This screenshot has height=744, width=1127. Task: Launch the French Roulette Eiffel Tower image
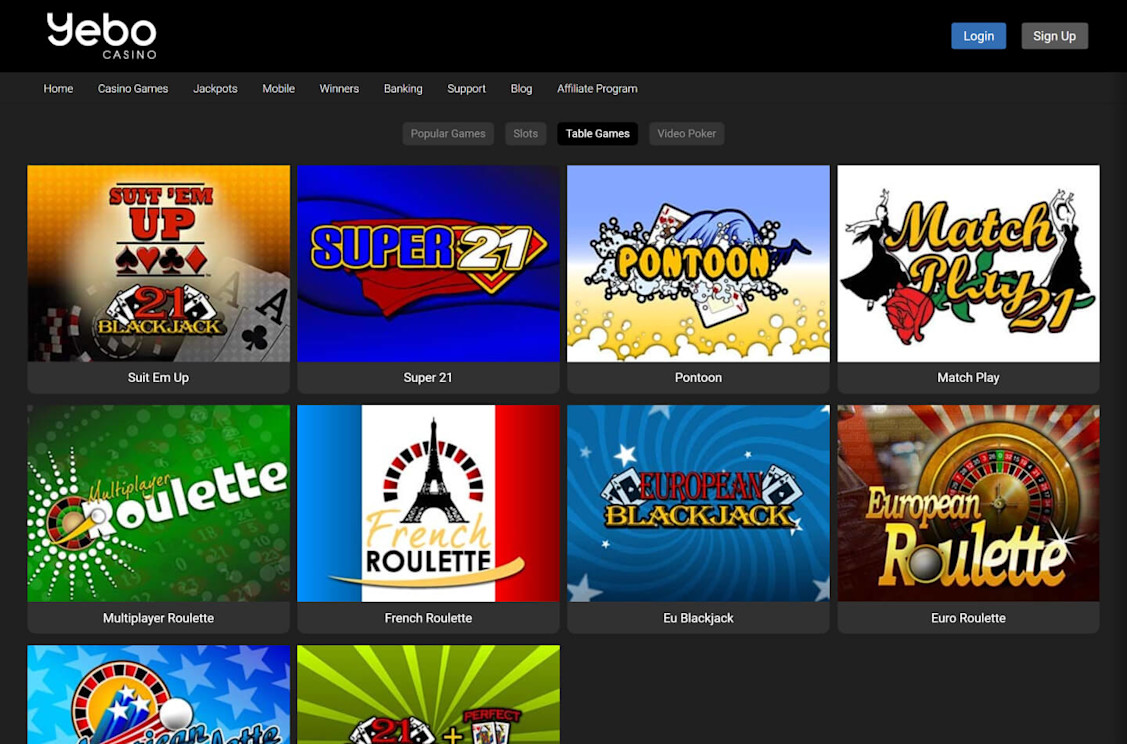click(x=428, y=503)
